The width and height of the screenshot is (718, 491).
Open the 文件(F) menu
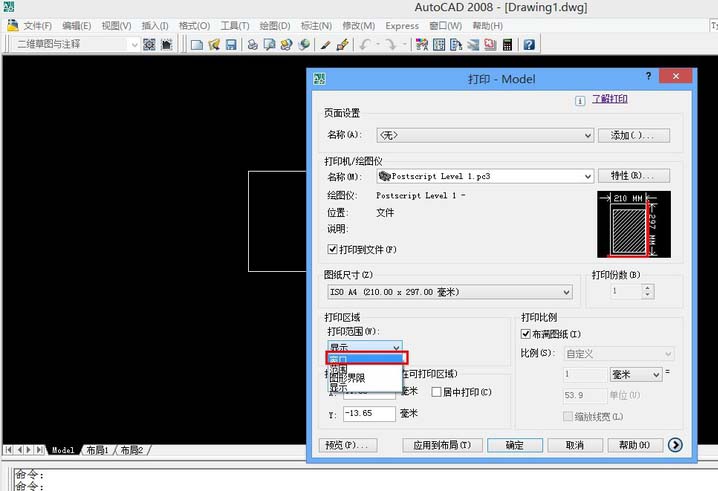pyautogui.click(x=38, y=26)
